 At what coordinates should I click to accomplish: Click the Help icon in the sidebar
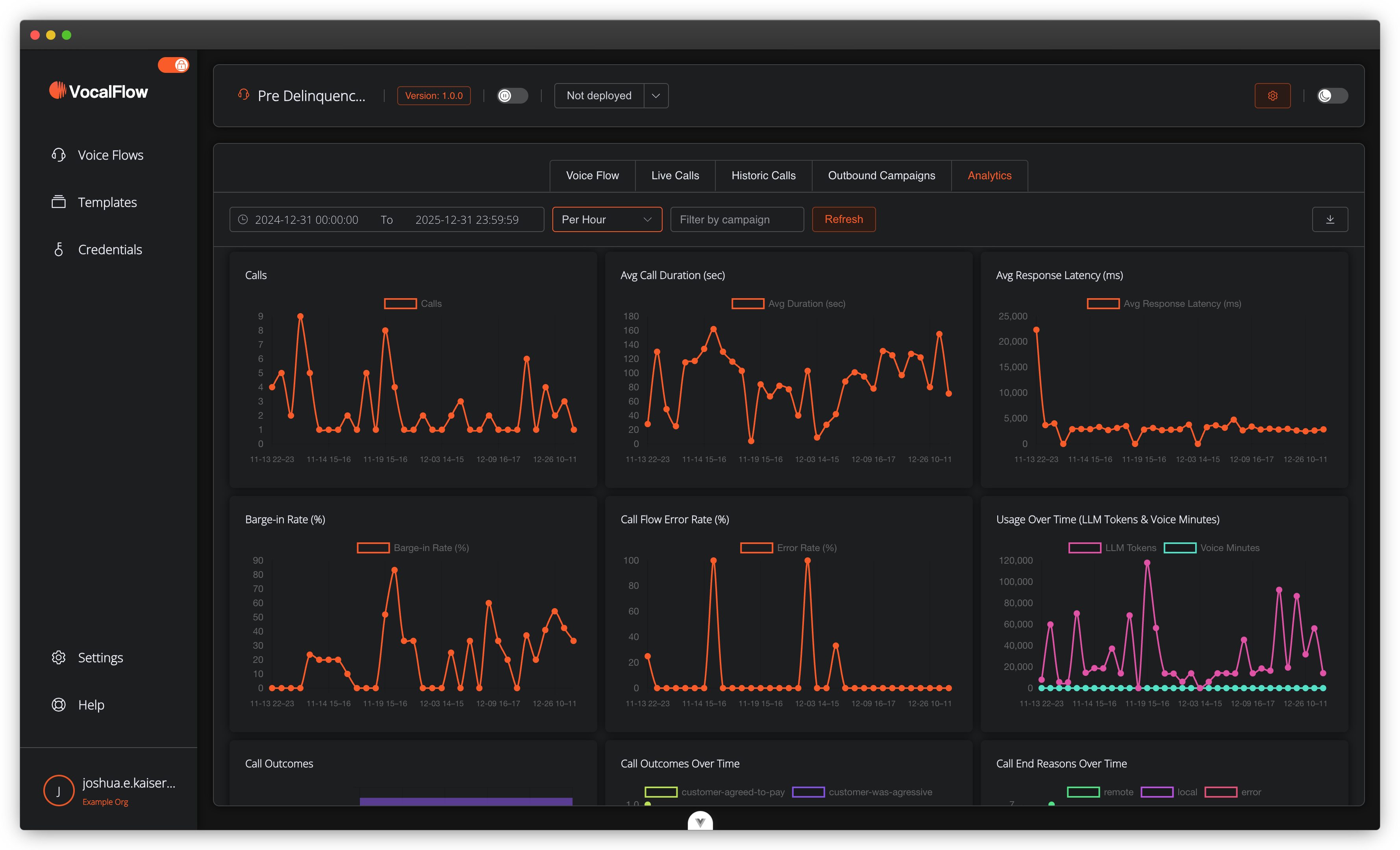[59, 704]
